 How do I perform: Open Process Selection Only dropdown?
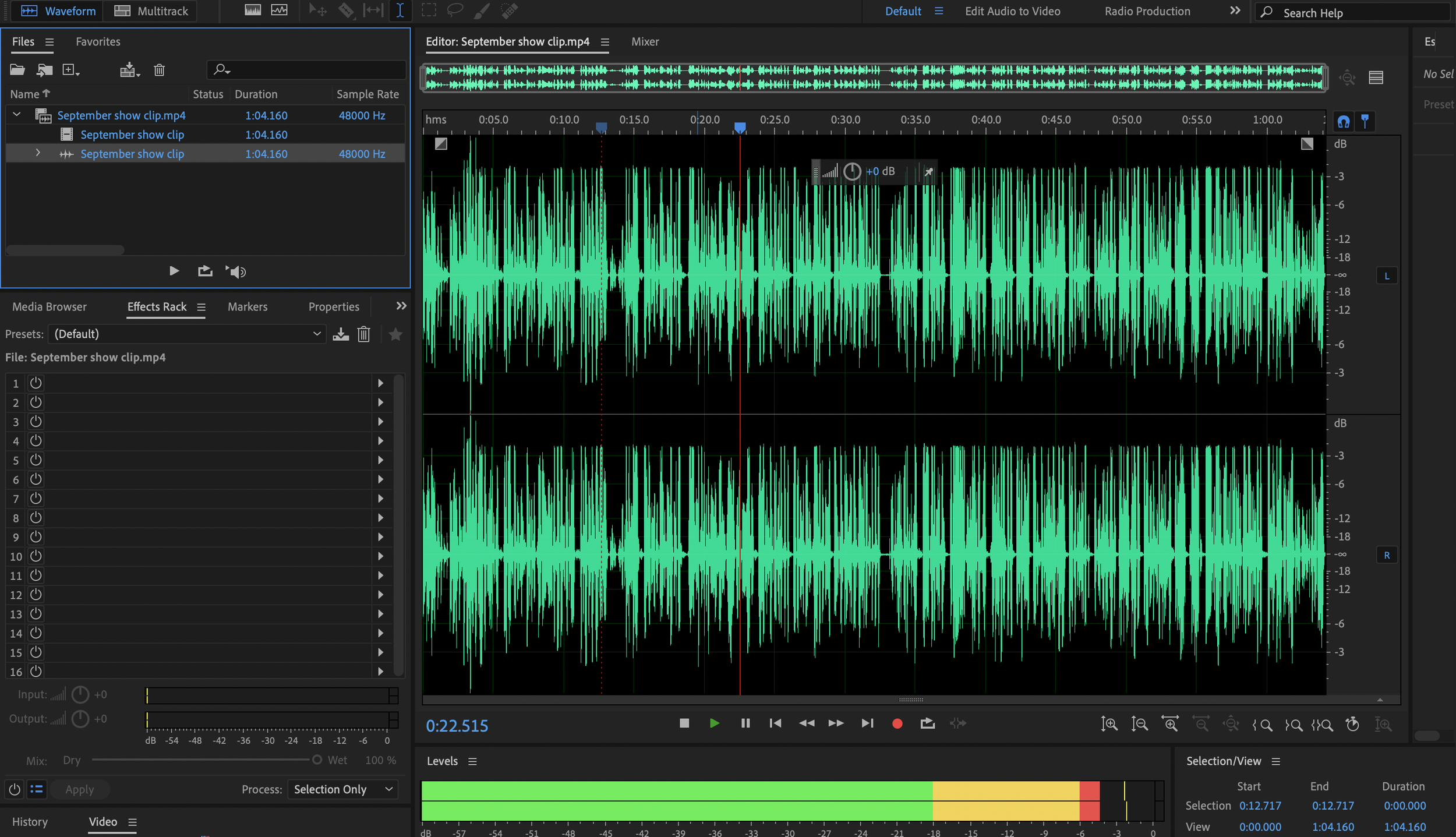coord(342,790)
